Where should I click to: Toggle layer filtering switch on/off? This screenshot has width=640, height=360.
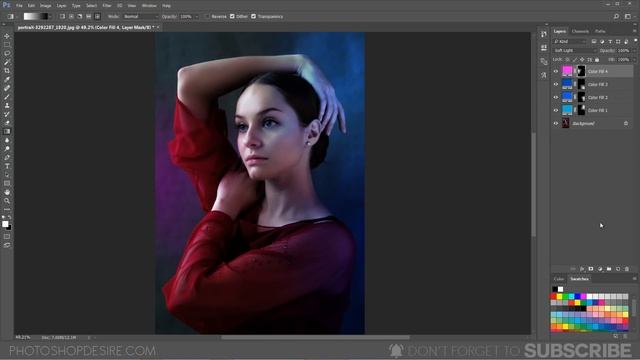(636, 41)
